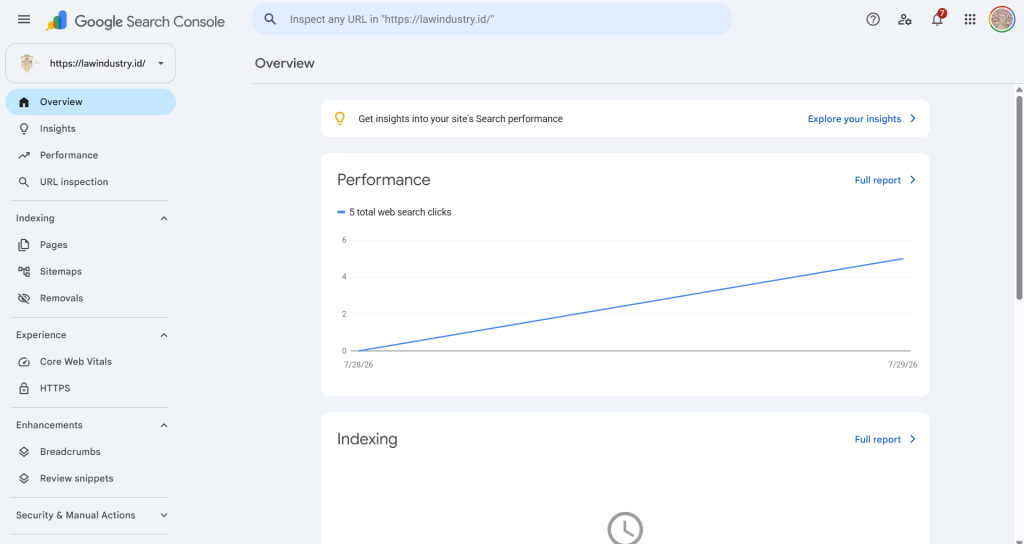The height and width of the screenshot is (544, 1024).
Task: Open Review snippets enhancement report
Action: [91, 479]
